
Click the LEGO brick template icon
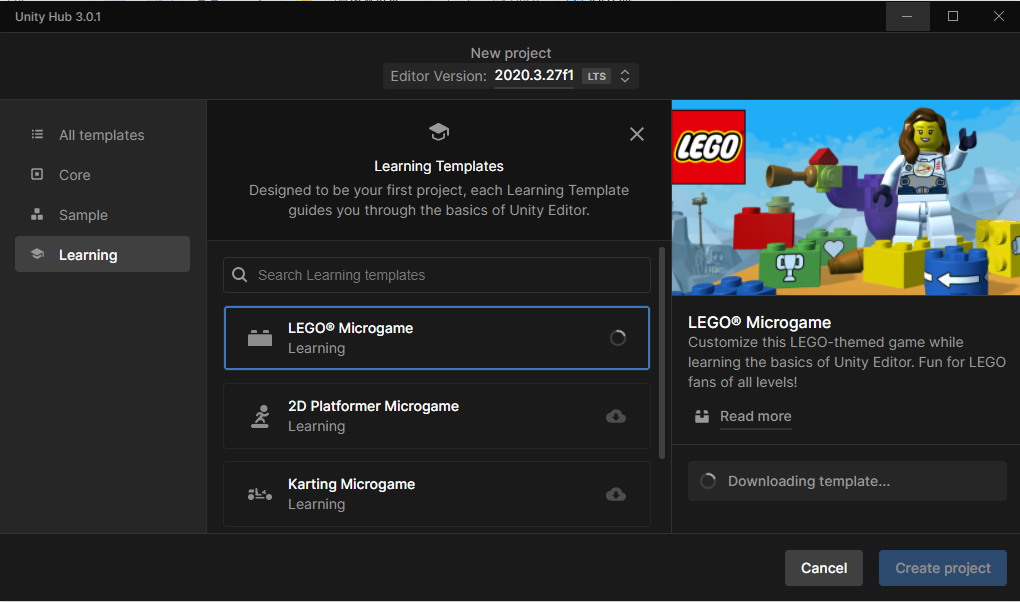click(x=260, y=338)
